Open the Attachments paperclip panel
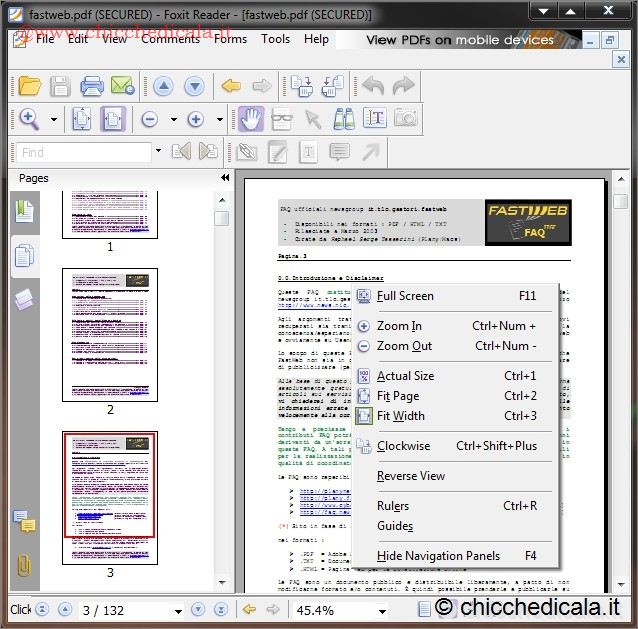The image size is (638, 629). point(24,566)
